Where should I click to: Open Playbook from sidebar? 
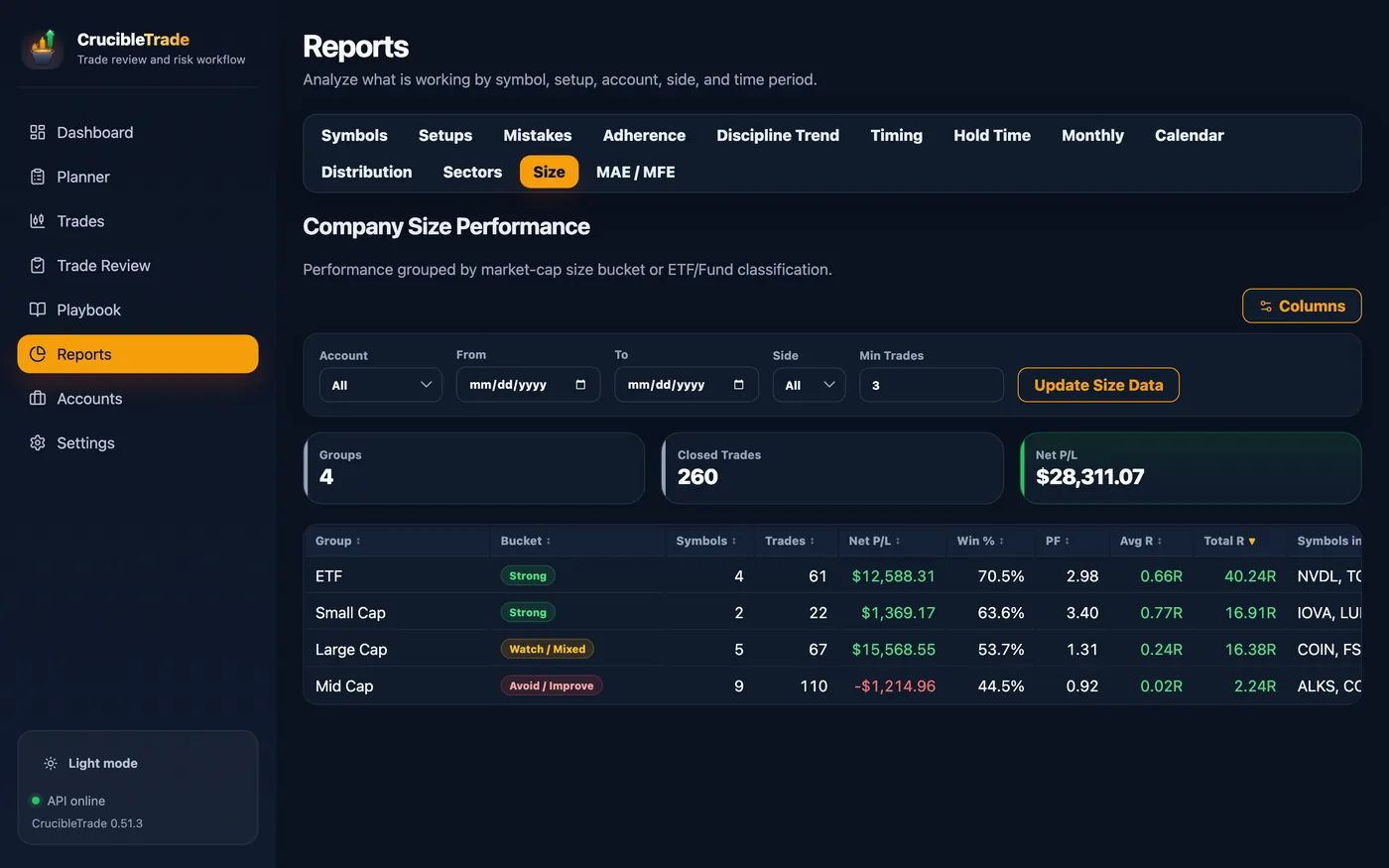[138, 310]
